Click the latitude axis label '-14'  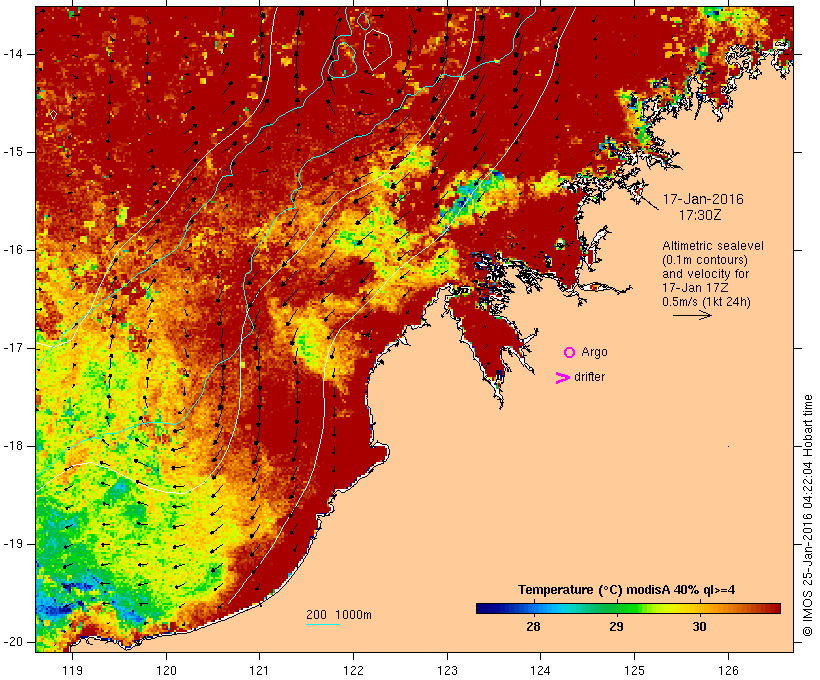[13, 54]
